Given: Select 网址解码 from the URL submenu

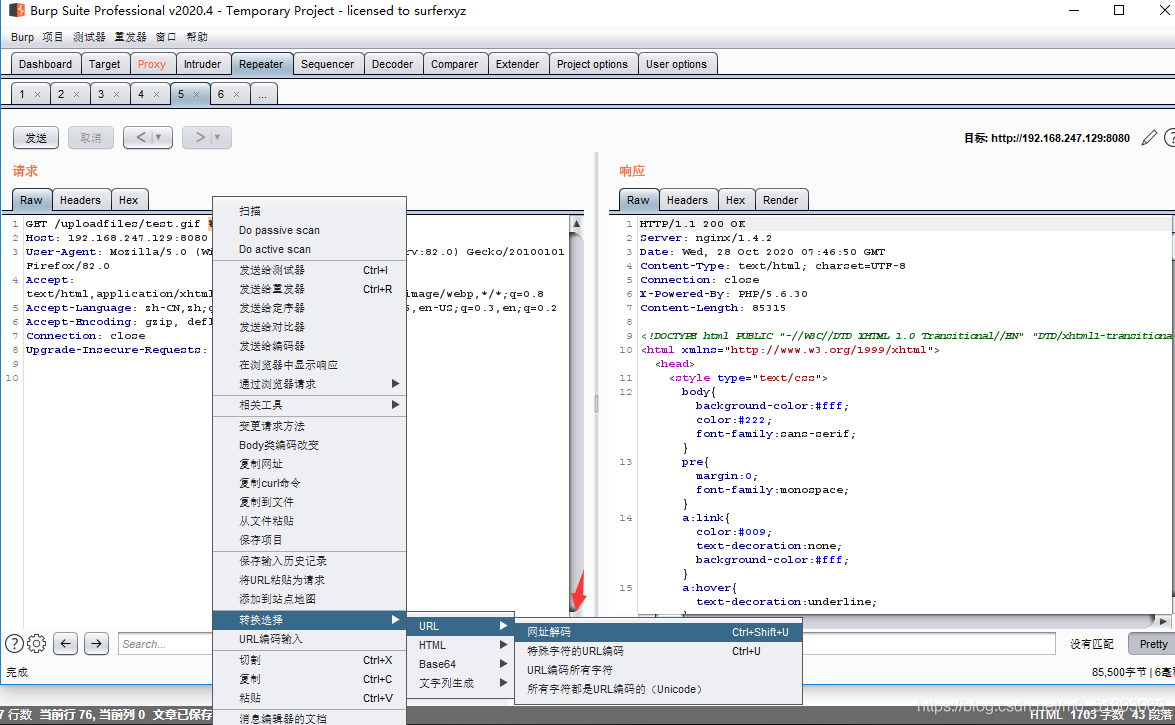Looking at the screenshot, I should point(549,632).
